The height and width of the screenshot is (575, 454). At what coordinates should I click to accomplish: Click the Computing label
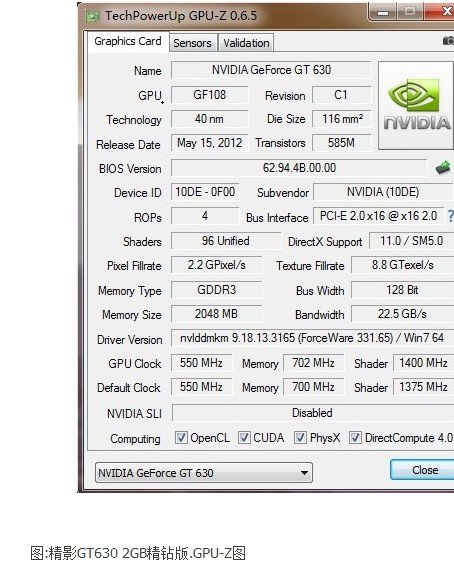coord(135,439)
